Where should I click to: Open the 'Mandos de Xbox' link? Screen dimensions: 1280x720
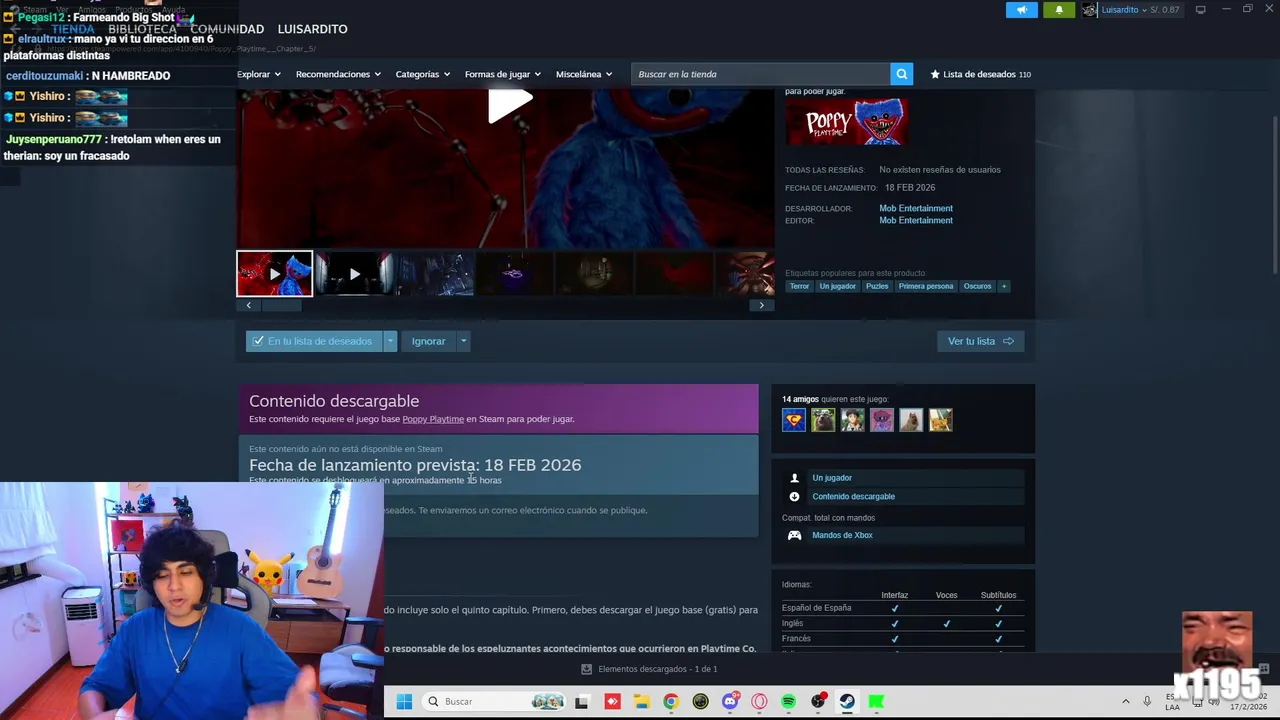pos(842,535)
